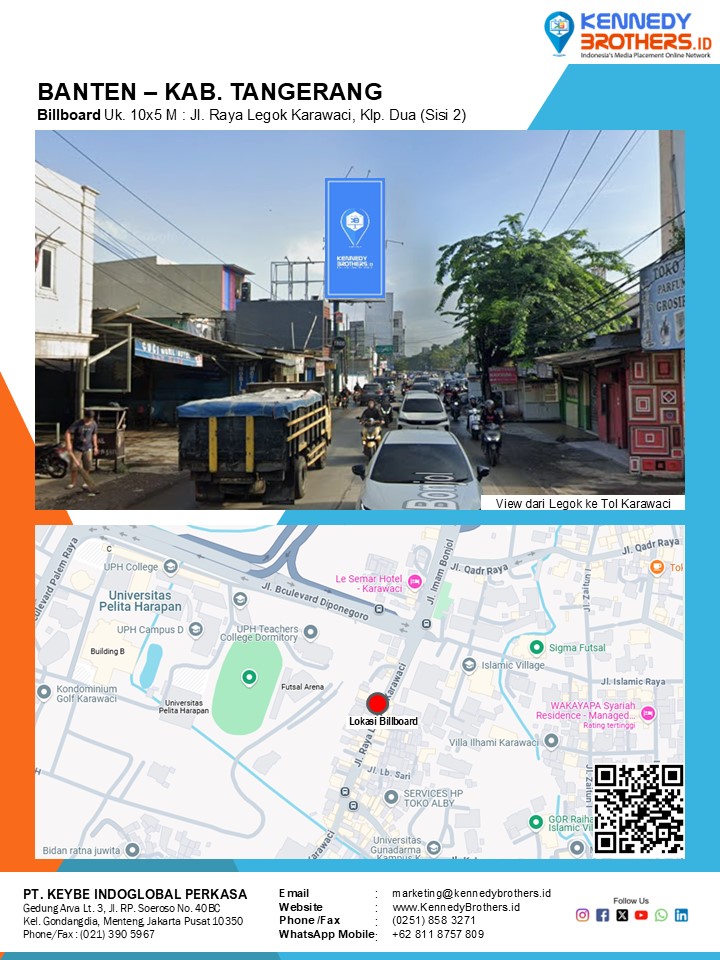
Task: Open the Facebook follow icon
Action: click(x=602, y=915)
